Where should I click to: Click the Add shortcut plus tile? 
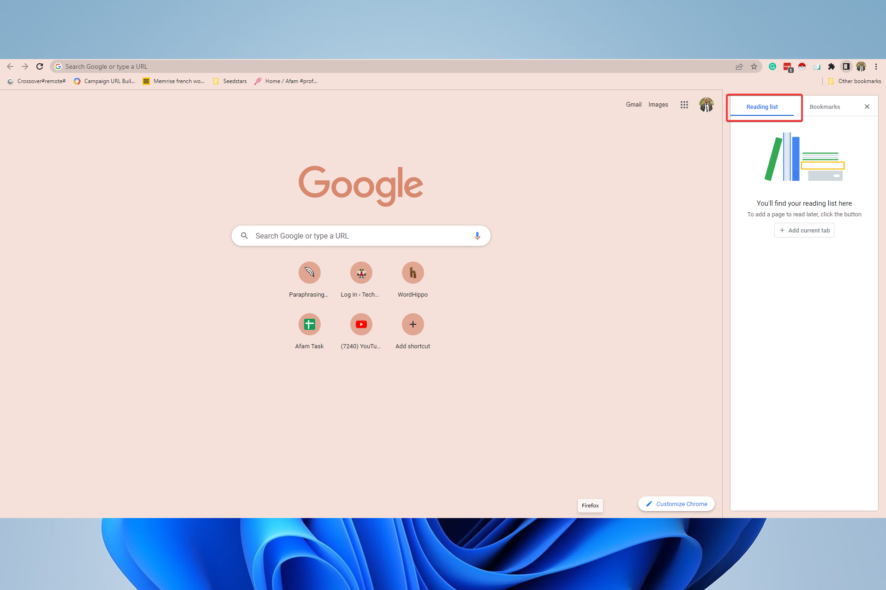coord(412,331)
